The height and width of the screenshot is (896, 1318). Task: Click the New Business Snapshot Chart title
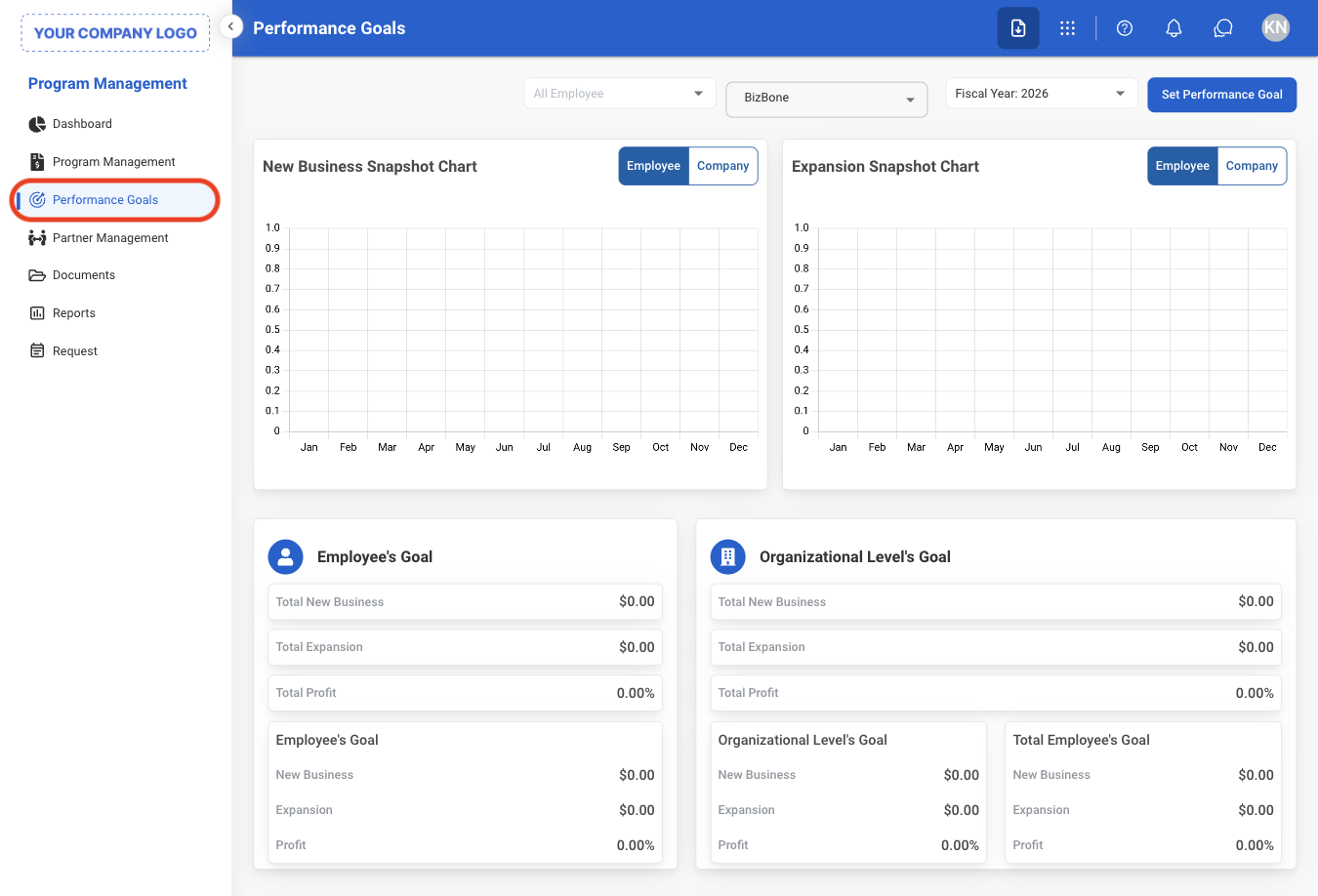tap(370, 167)
